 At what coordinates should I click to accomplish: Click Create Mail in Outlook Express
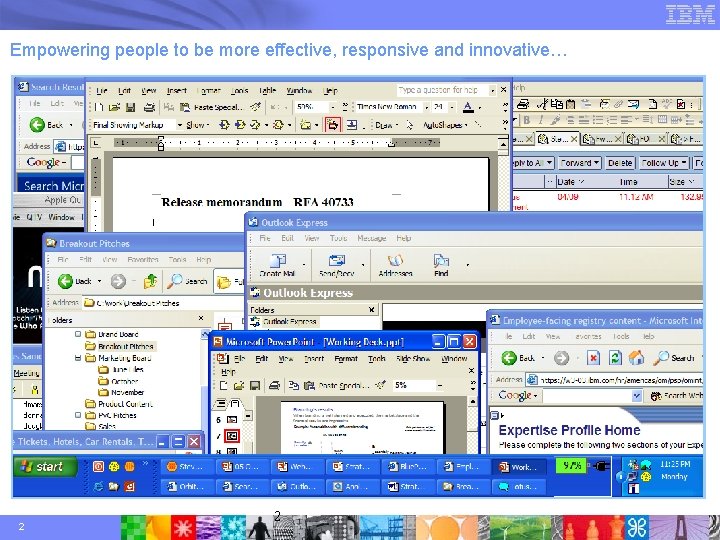[277, 265]
